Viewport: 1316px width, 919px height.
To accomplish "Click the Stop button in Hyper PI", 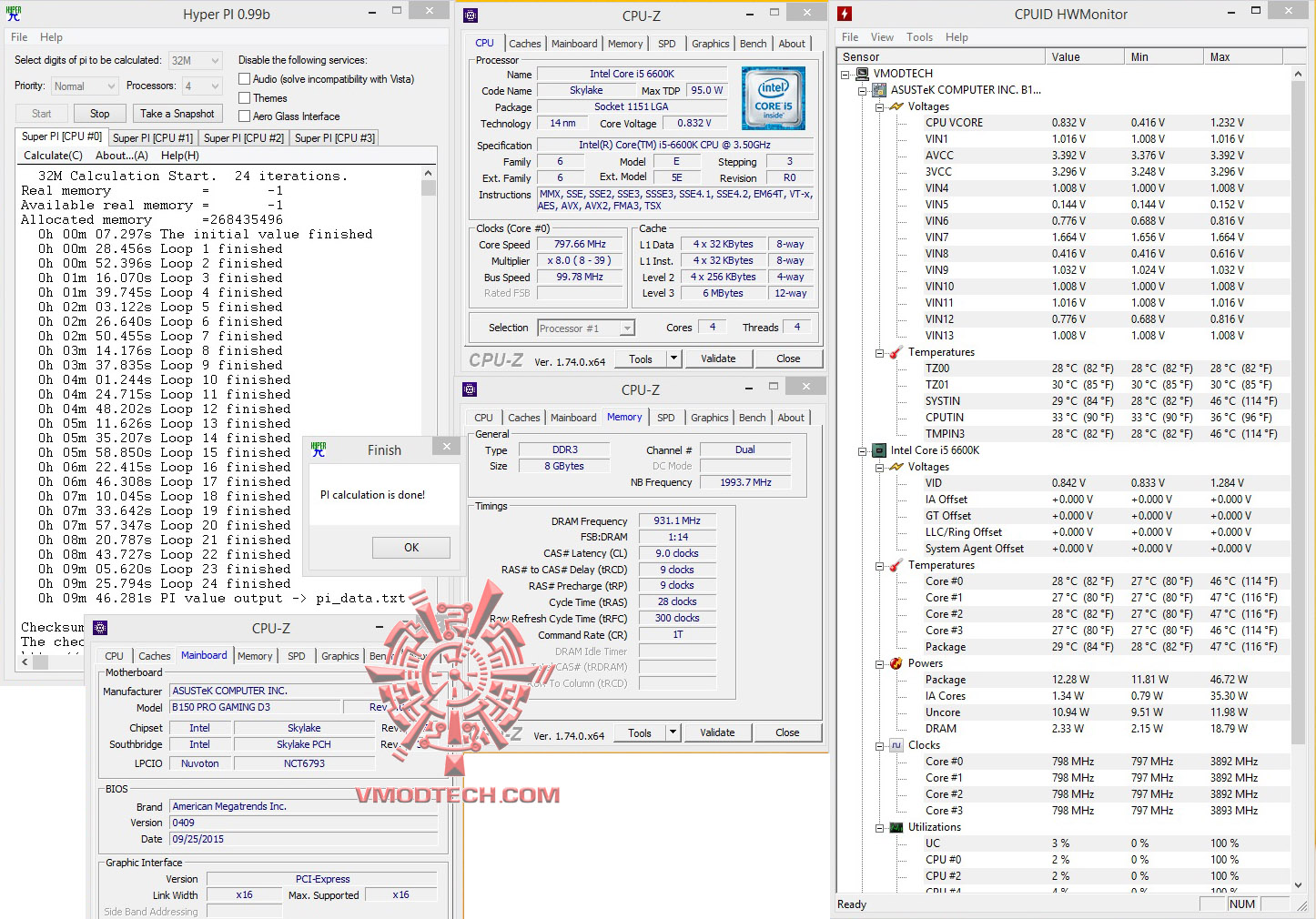I will pos(100,114).
